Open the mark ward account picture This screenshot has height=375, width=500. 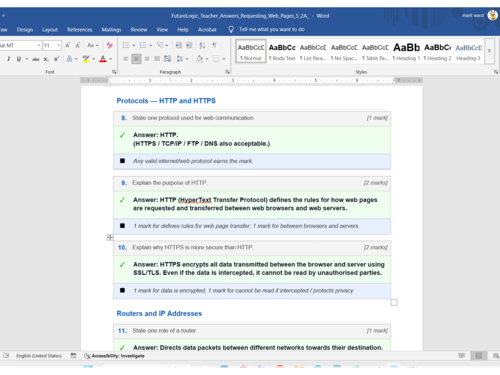point(492,15)
